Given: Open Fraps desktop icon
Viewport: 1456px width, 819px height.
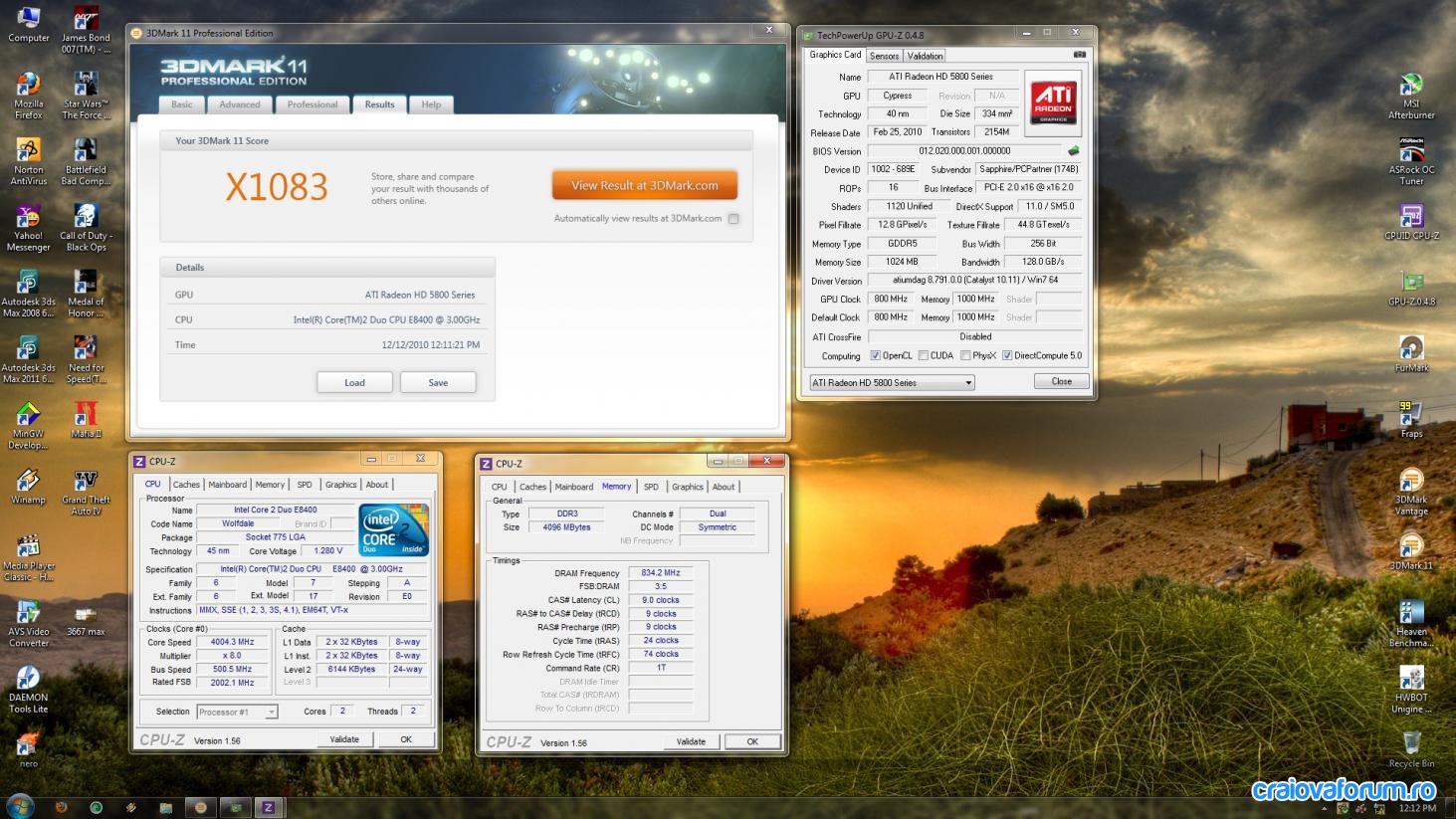Looking at the screenshot, I should click(x=1411, y=420).
